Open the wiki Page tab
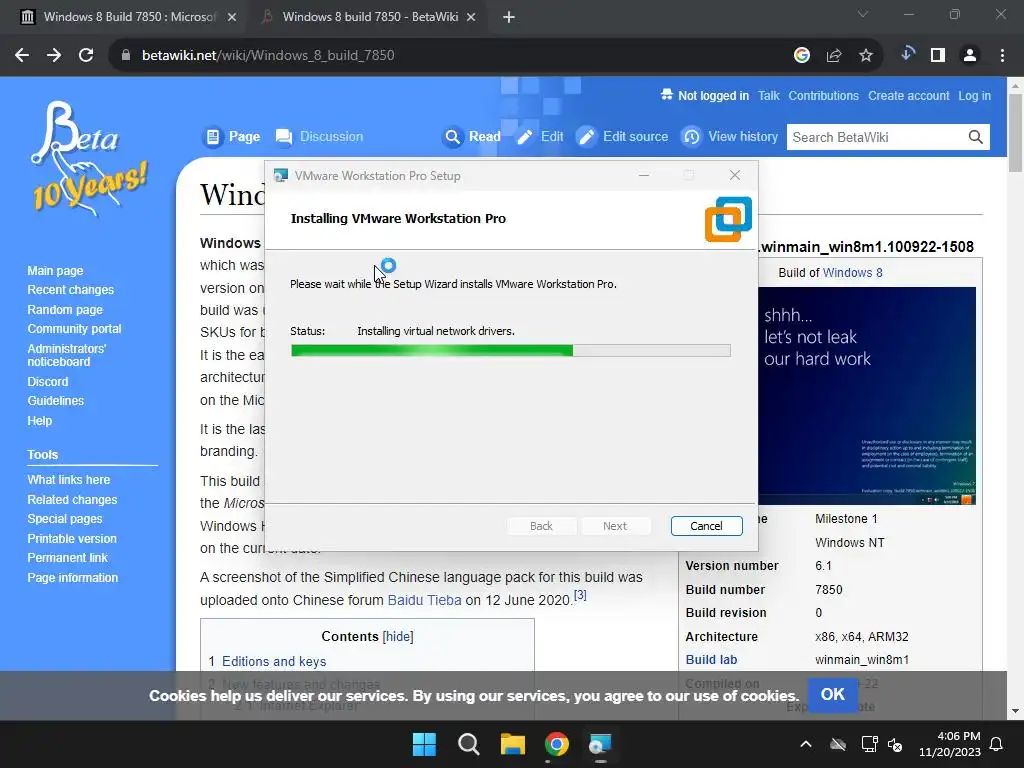The height and width of the screenshot is (768, 1024). point(232,136)
